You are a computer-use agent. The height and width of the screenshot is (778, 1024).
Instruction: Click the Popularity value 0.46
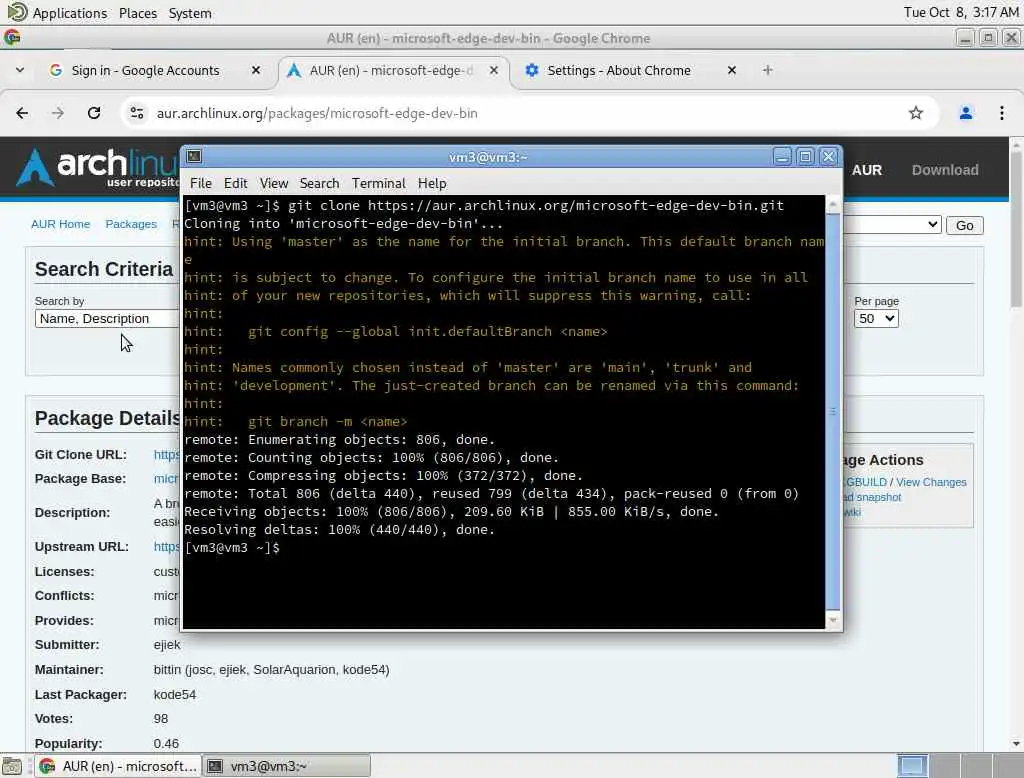[166, 743]
